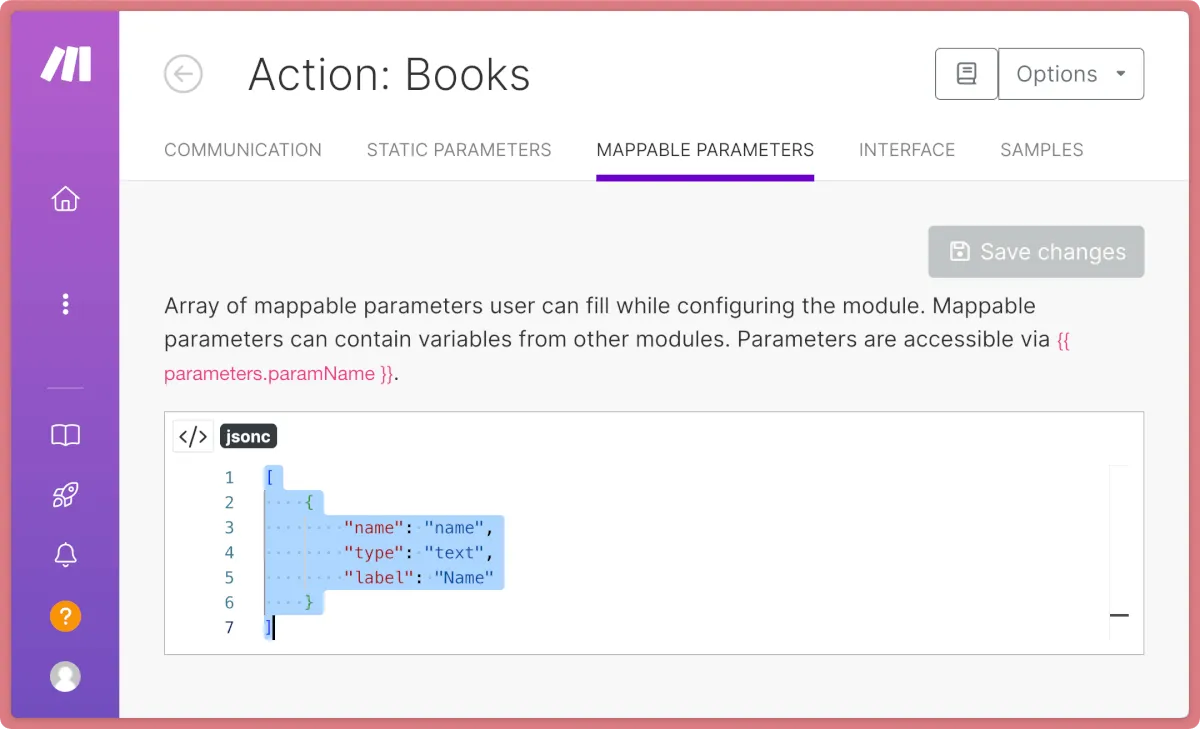Open notifications bell icon
Screen dimensions: 1200x729
[65, 556]
